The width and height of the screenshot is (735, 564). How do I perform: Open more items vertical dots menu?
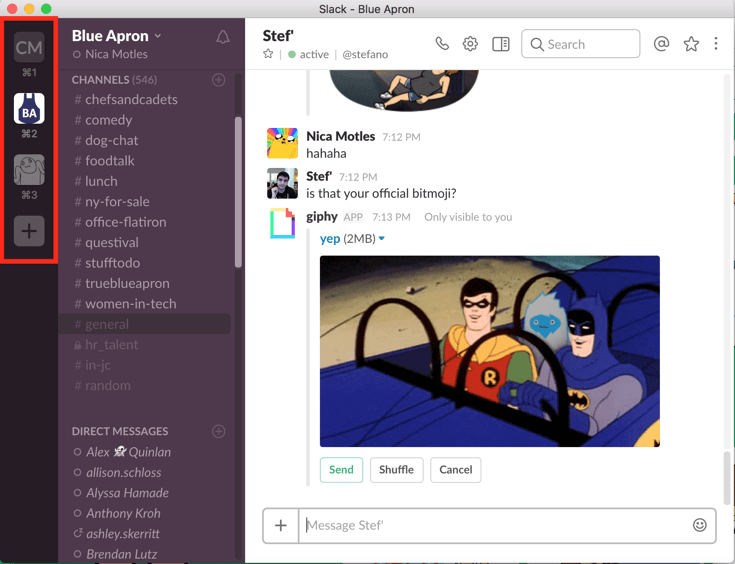715,44
